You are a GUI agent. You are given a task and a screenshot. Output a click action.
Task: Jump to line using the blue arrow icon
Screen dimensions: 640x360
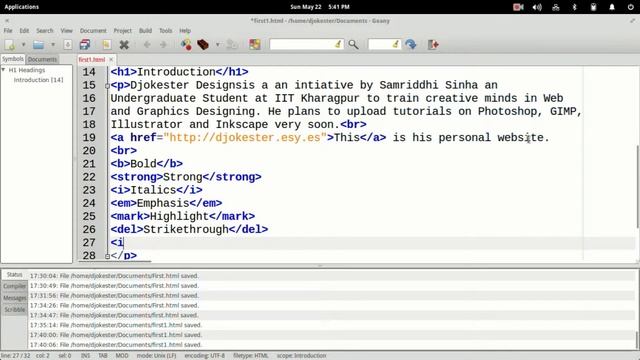(411, 44)
